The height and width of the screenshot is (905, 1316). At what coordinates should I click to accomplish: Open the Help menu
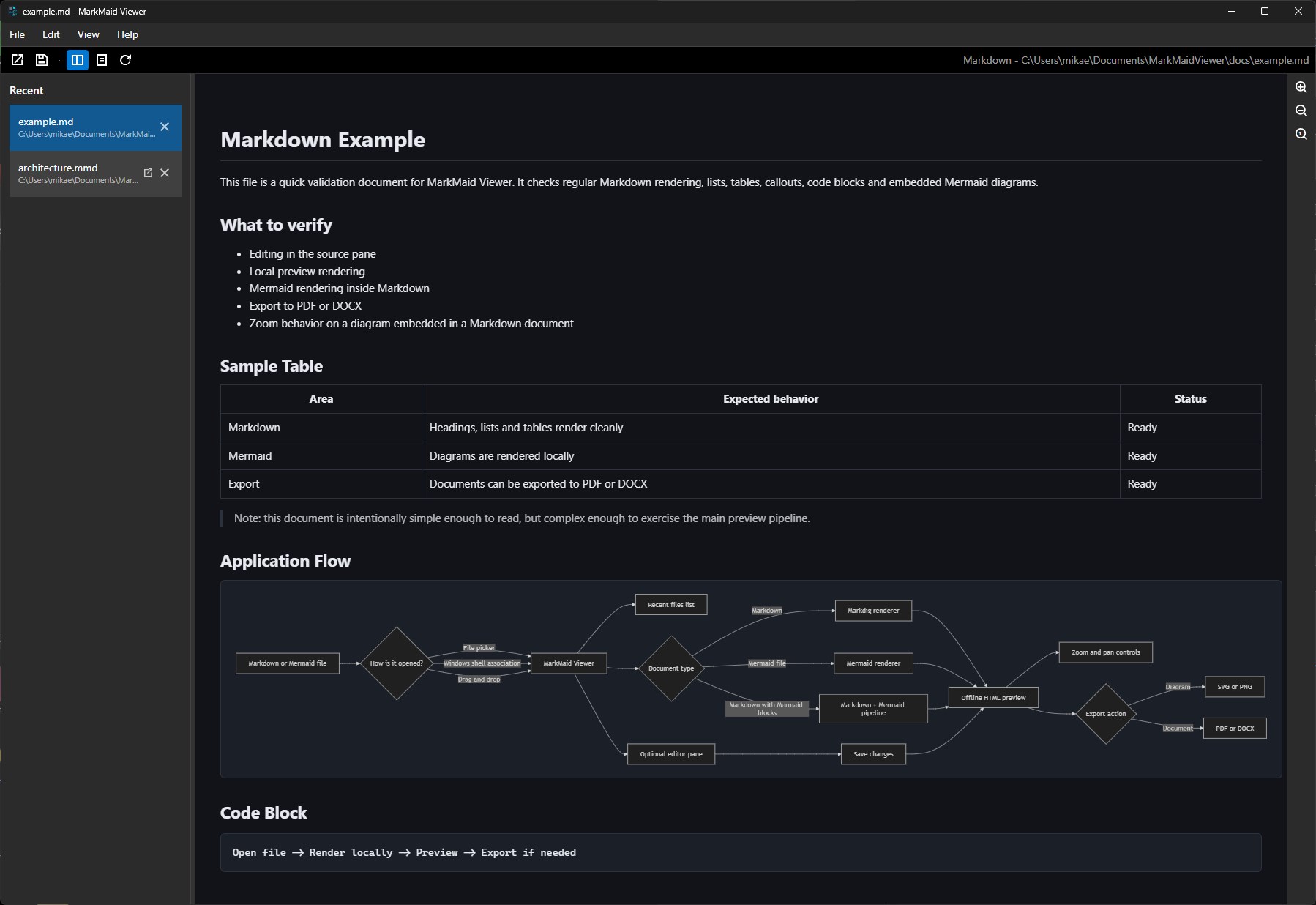point(127,34)
